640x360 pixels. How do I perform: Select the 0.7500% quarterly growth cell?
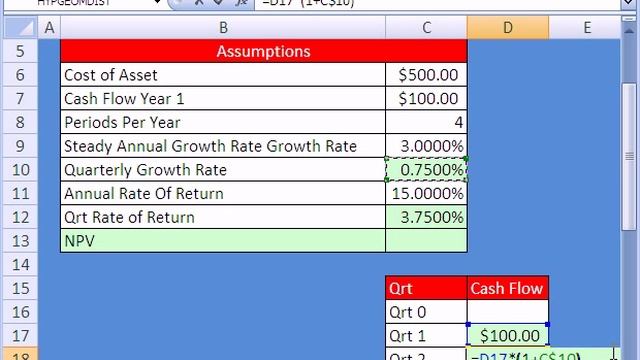[x=426, y=169]
